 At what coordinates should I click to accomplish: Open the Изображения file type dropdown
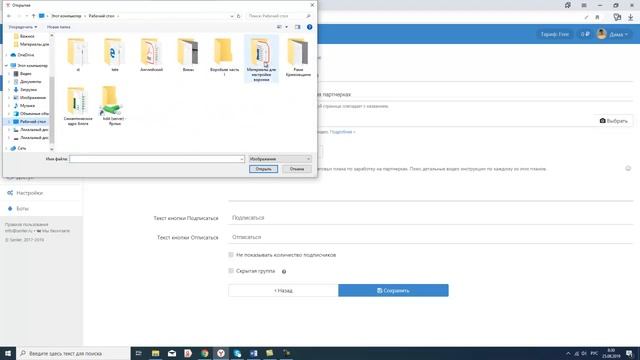point(280,159)
